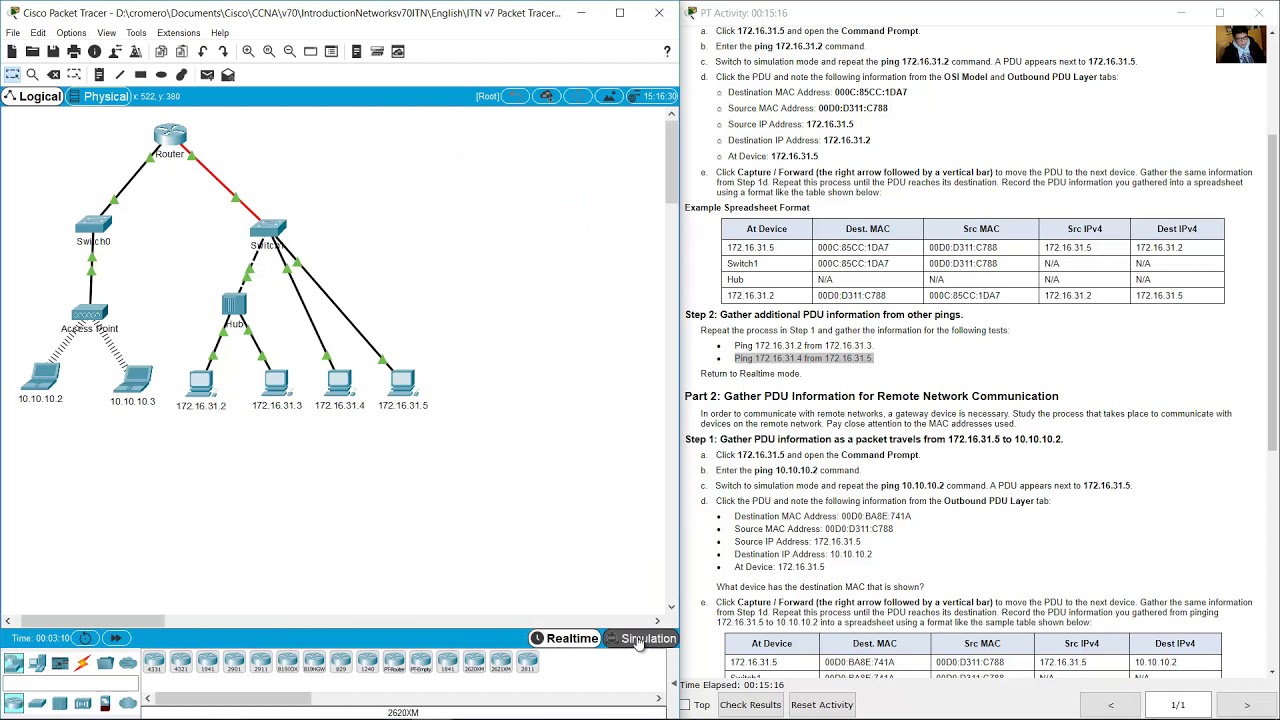This screenshot has height=720, width=1280.
Task: Print the workspace via printer icon
Action: (74, 51)
